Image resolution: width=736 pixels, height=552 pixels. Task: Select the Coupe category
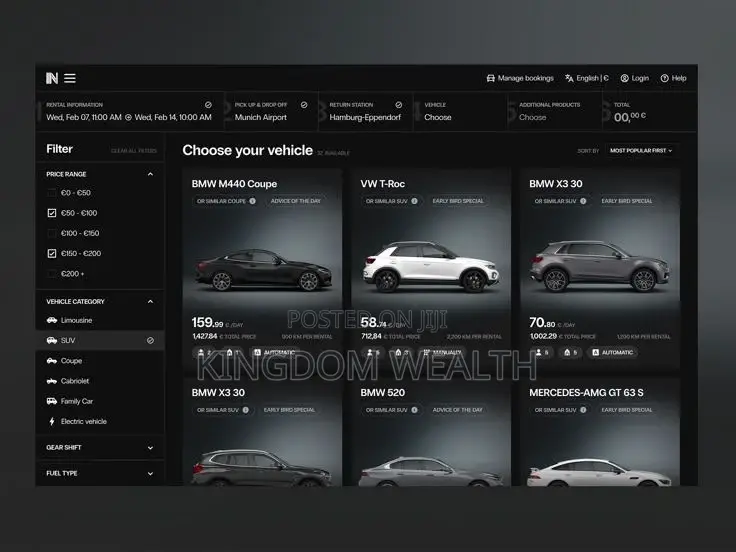pos(100,361)
